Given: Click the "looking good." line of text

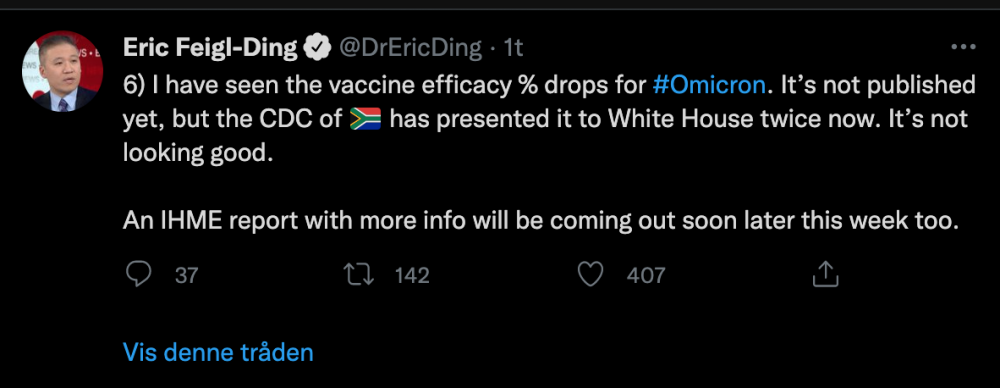Looking at the screenshot, I should coord(198,154).
